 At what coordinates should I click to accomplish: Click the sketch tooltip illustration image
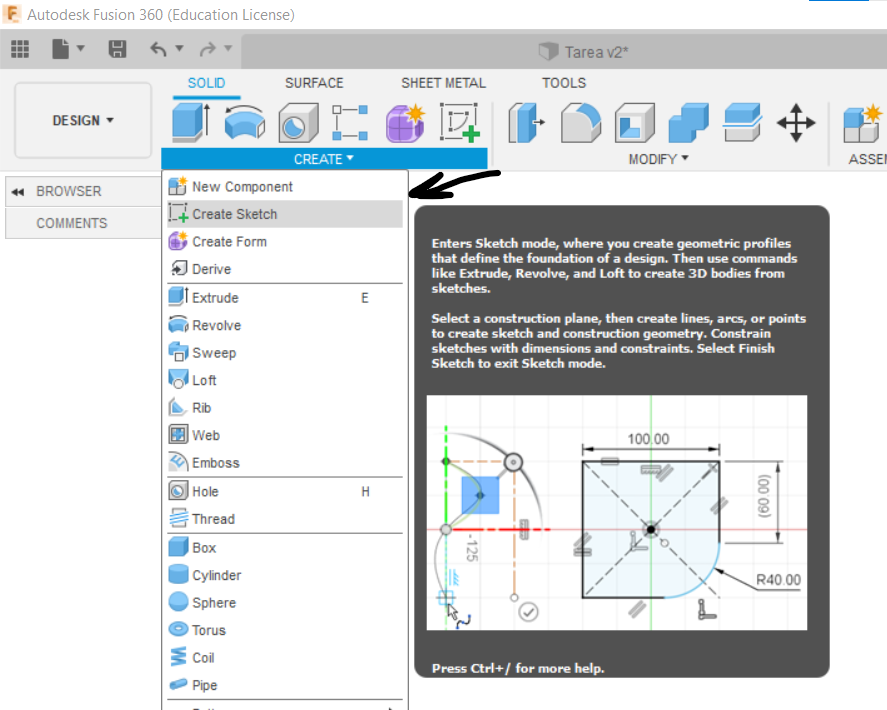(617, 513)
